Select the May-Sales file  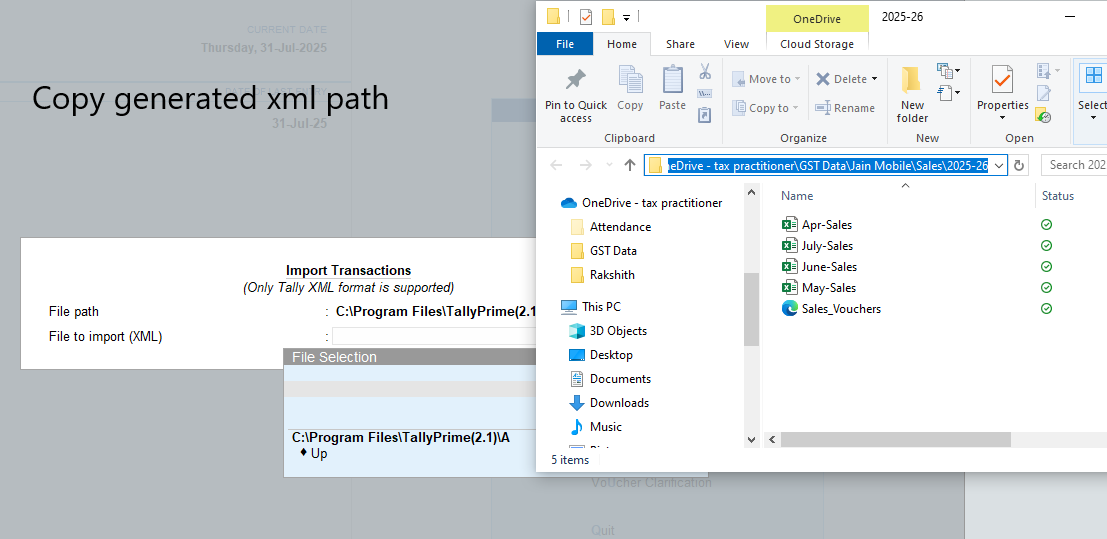[x=818, y=288]
